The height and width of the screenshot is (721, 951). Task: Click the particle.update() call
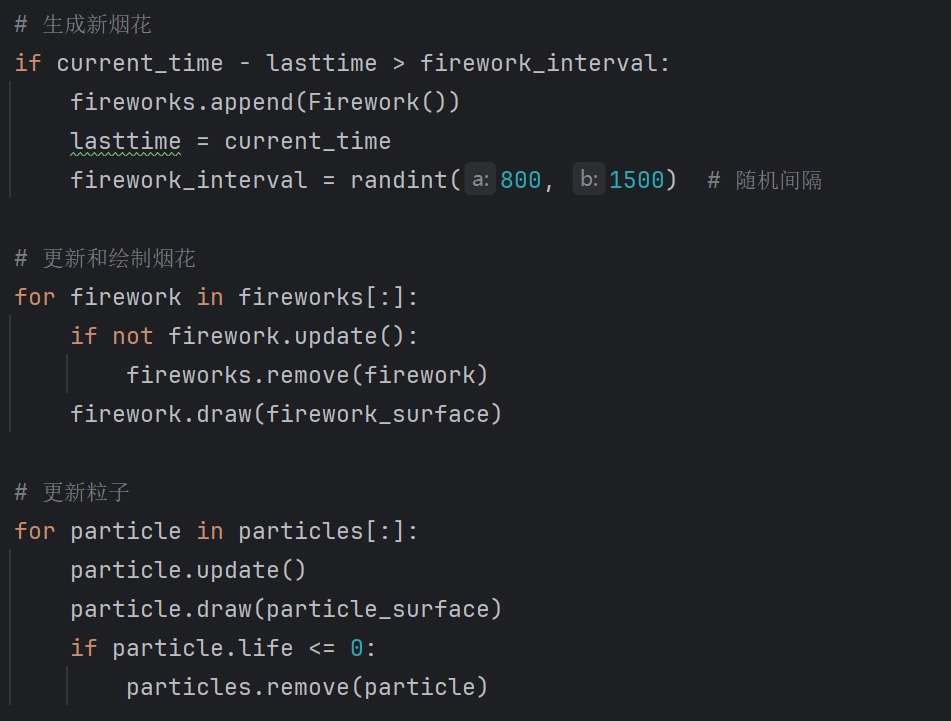(x=188, y=571)
